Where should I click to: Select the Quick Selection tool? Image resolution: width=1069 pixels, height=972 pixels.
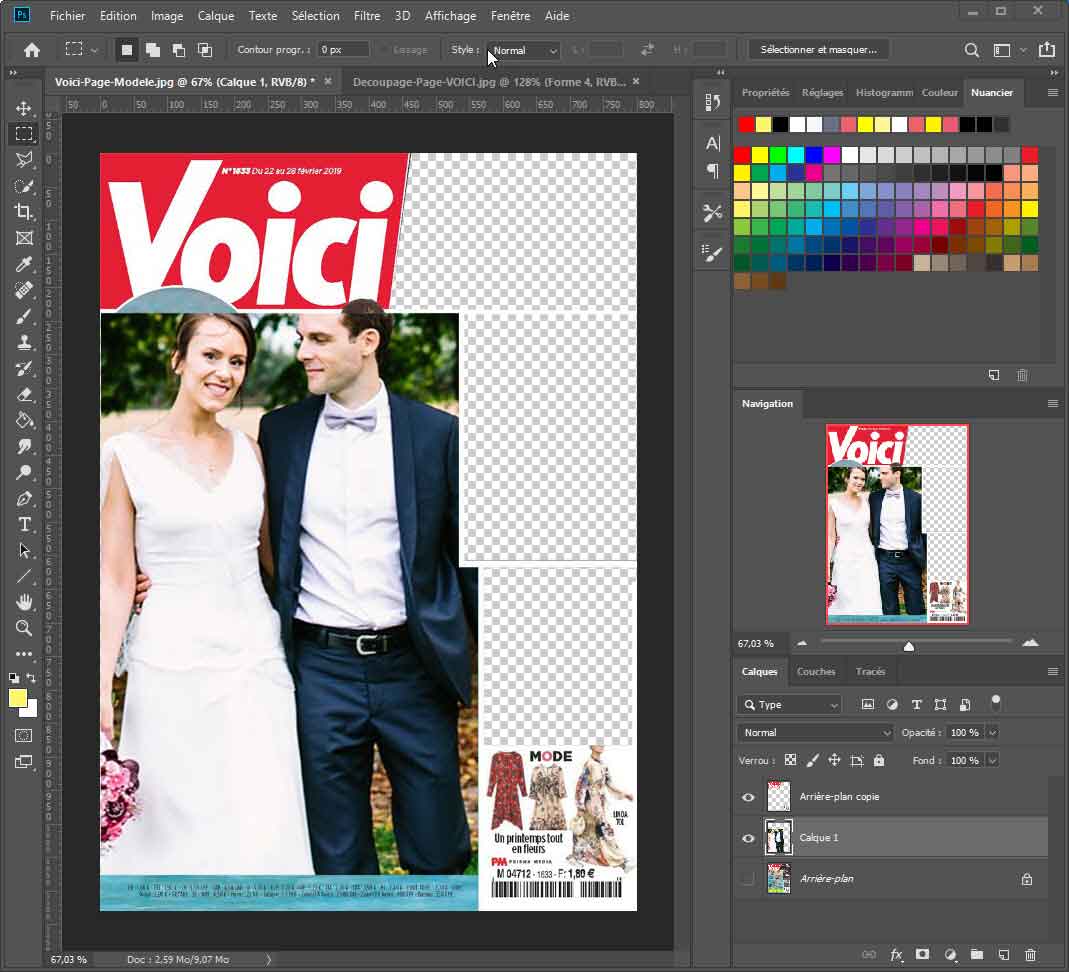(24, 185)
